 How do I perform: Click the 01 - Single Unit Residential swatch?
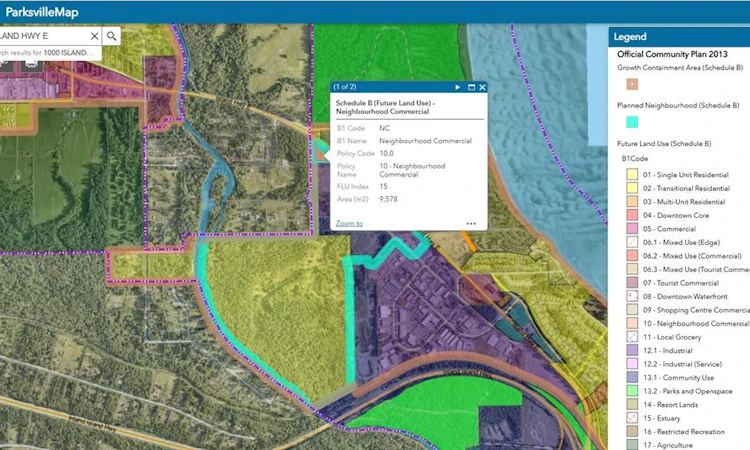pyautogui.click(x=632, y=175)
